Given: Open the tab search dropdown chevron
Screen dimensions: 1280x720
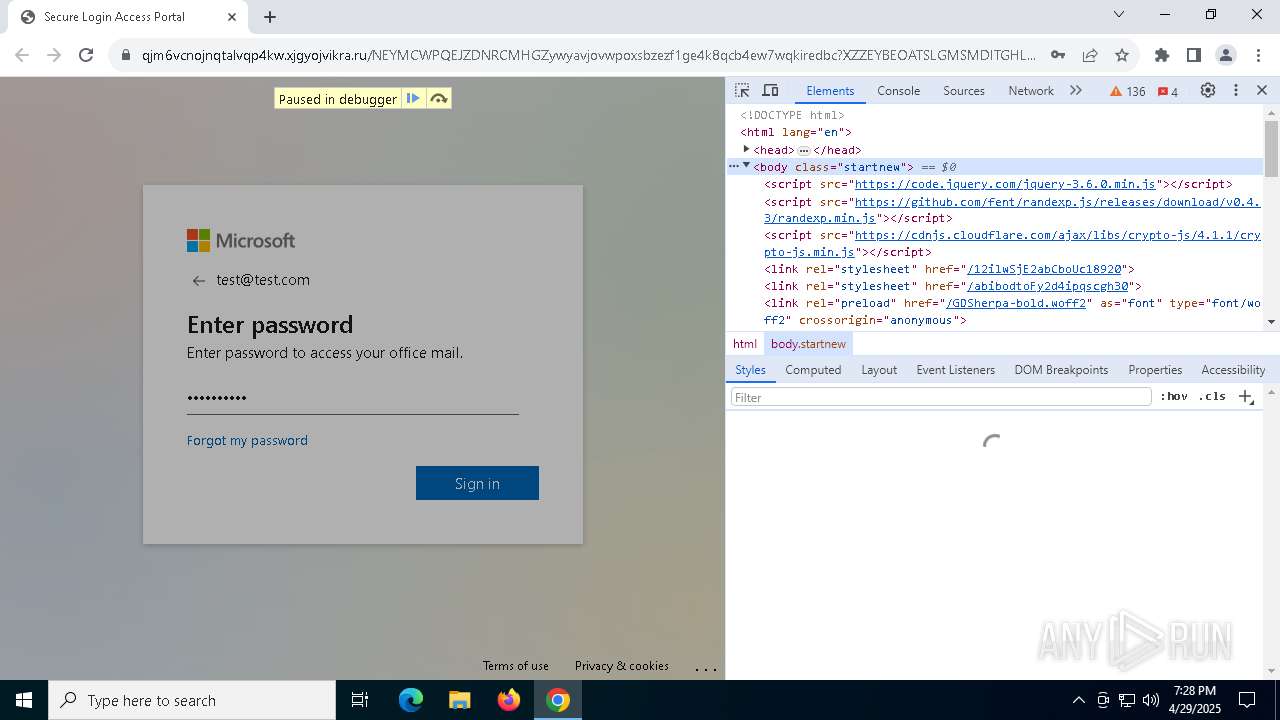Looking at the screenshot, I should click(x=1119, y=14).
